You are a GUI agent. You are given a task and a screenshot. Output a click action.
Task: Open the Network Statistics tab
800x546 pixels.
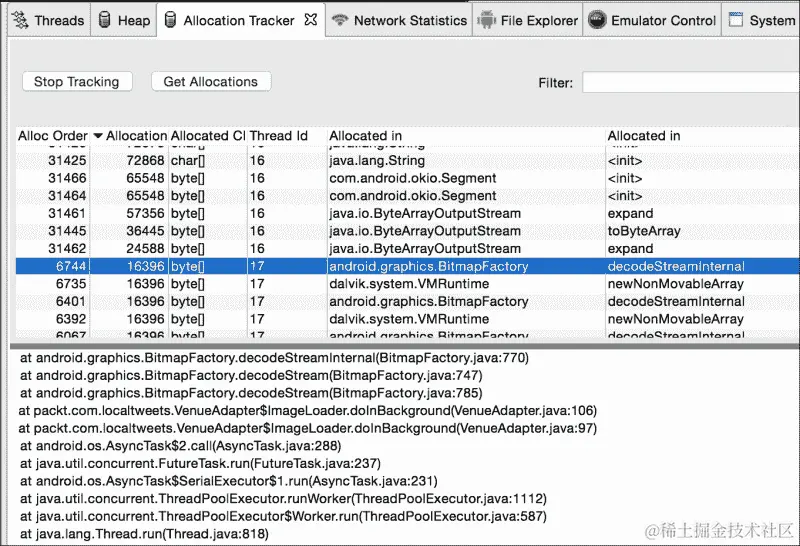(399, 20)
